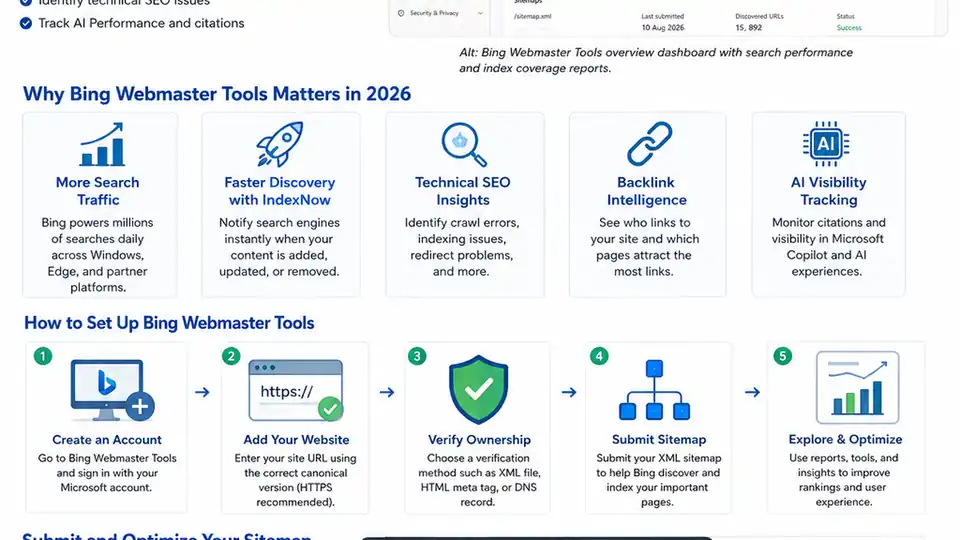Click the /sitemap.xml table entry
Screen dimensions: 960x540
tap(532, 17)
